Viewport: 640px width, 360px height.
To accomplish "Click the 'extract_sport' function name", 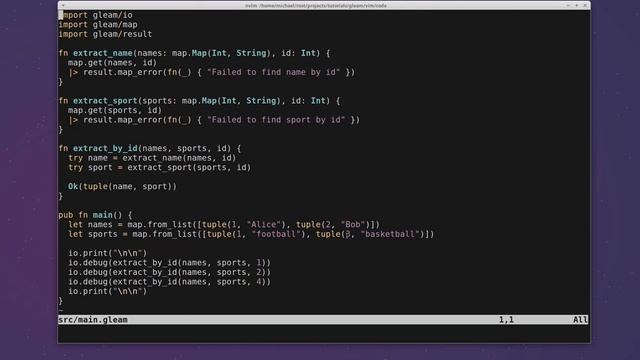I will point(105,101).
